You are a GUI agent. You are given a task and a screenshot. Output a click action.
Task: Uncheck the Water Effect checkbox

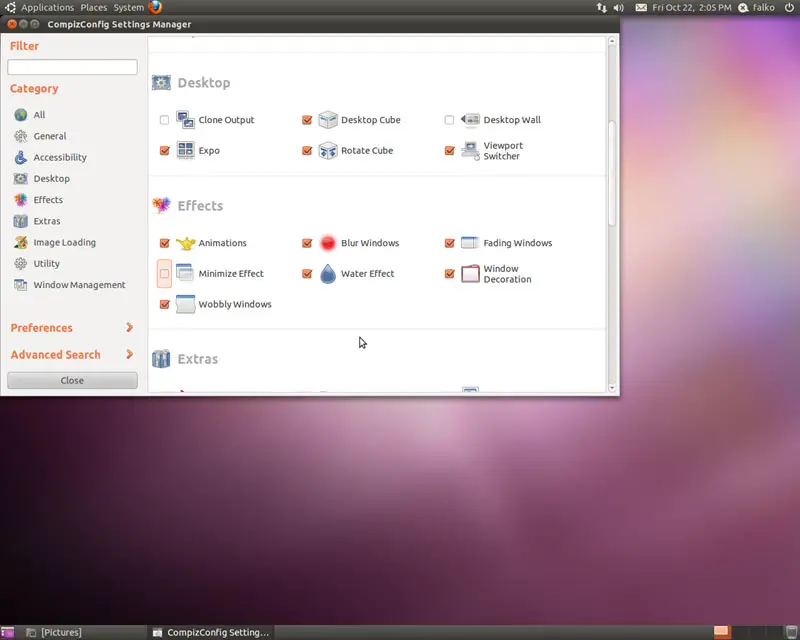[307, 274]
